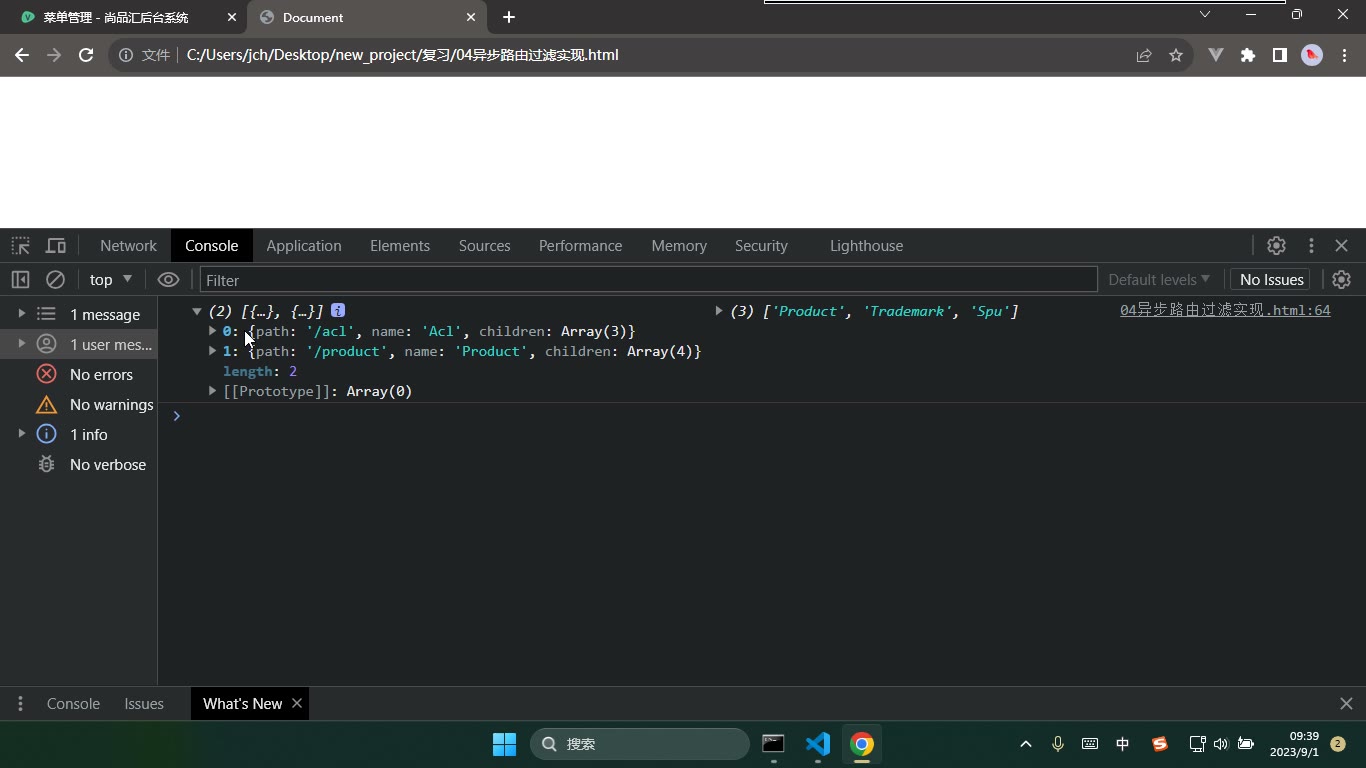The width and height of the screenshot is (1366, 768).
Task: Expand the '/product' object at index 1
Action: click(212, 351)
